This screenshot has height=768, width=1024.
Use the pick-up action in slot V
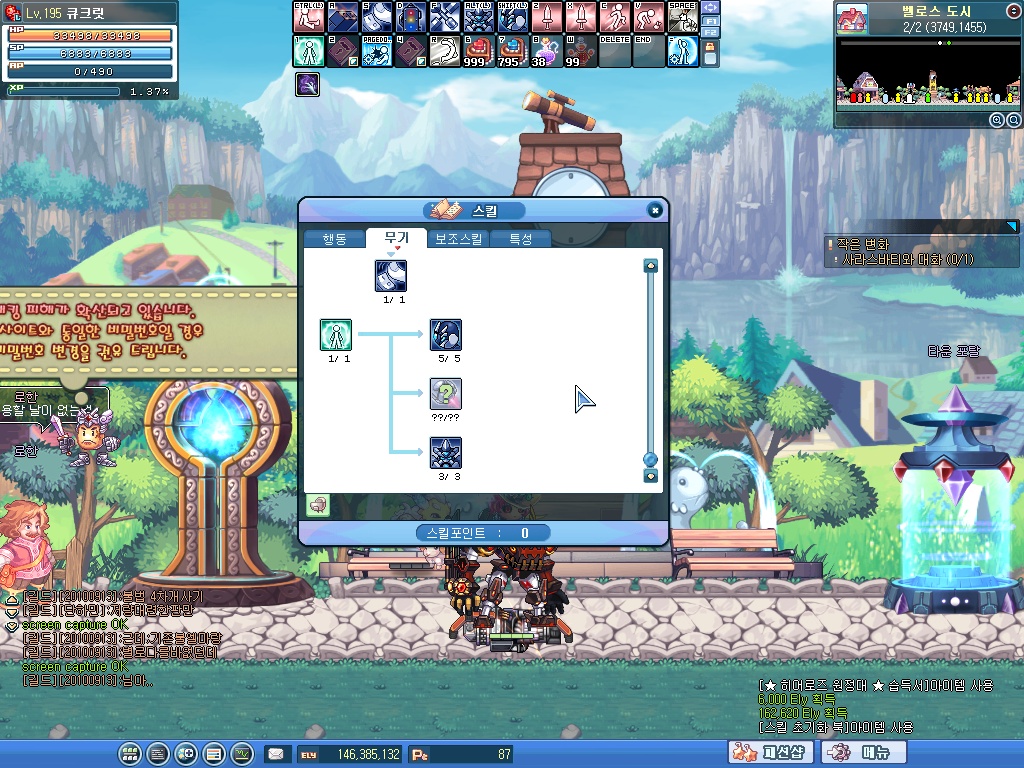pos(648,16)
